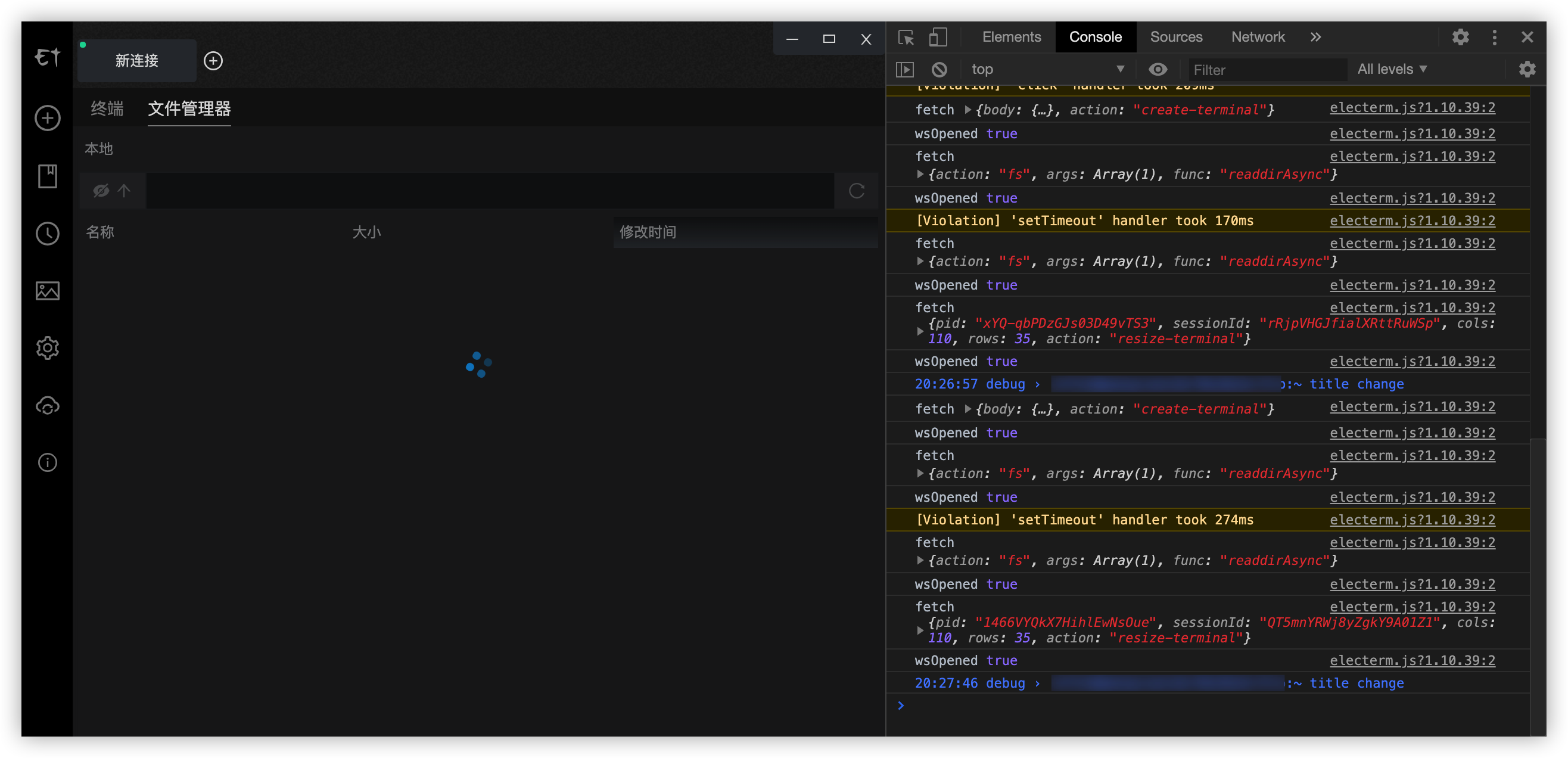Toggle the device toolbar icon in DevTools

(937, 37)
